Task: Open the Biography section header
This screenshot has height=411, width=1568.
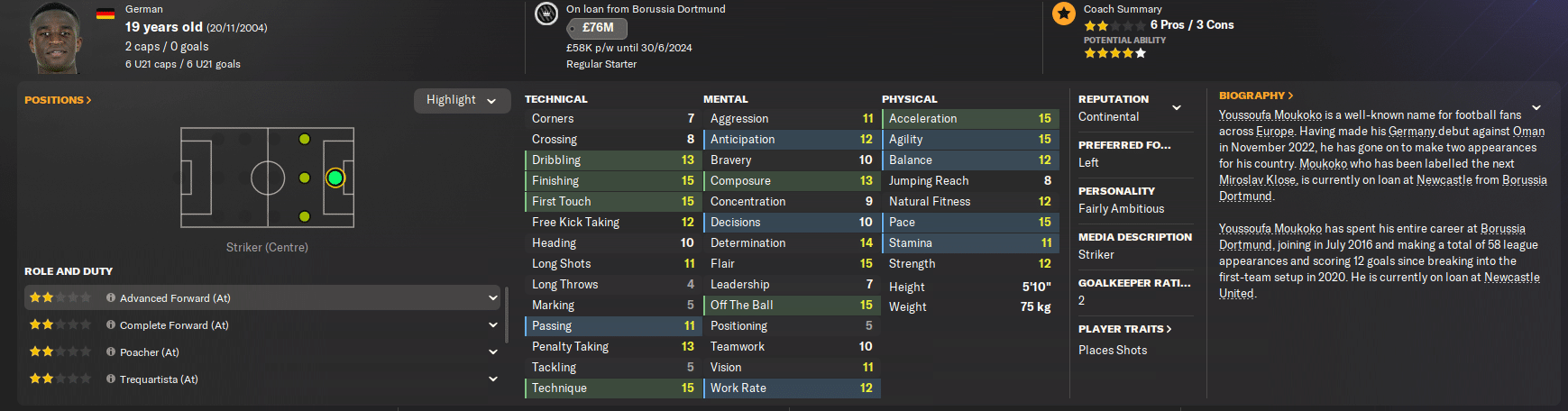Action: (1255, 96)
